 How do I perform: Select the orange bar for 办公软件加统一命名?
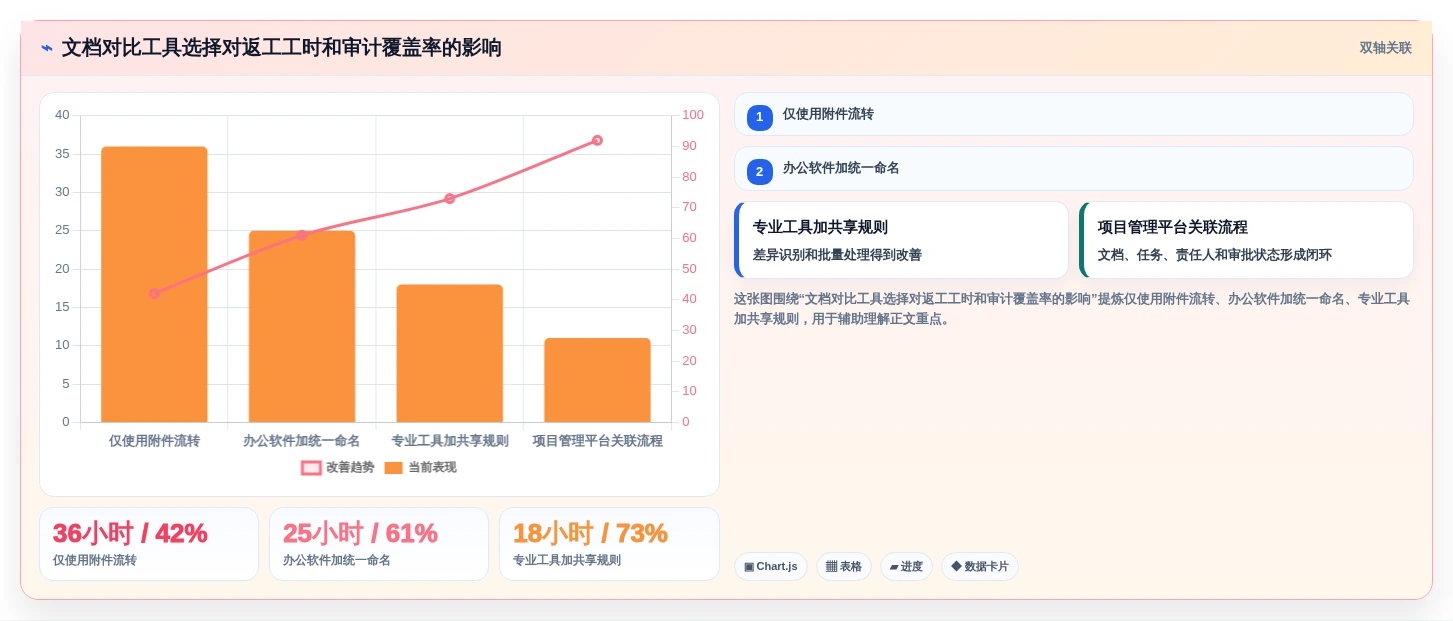click(302, 326)
